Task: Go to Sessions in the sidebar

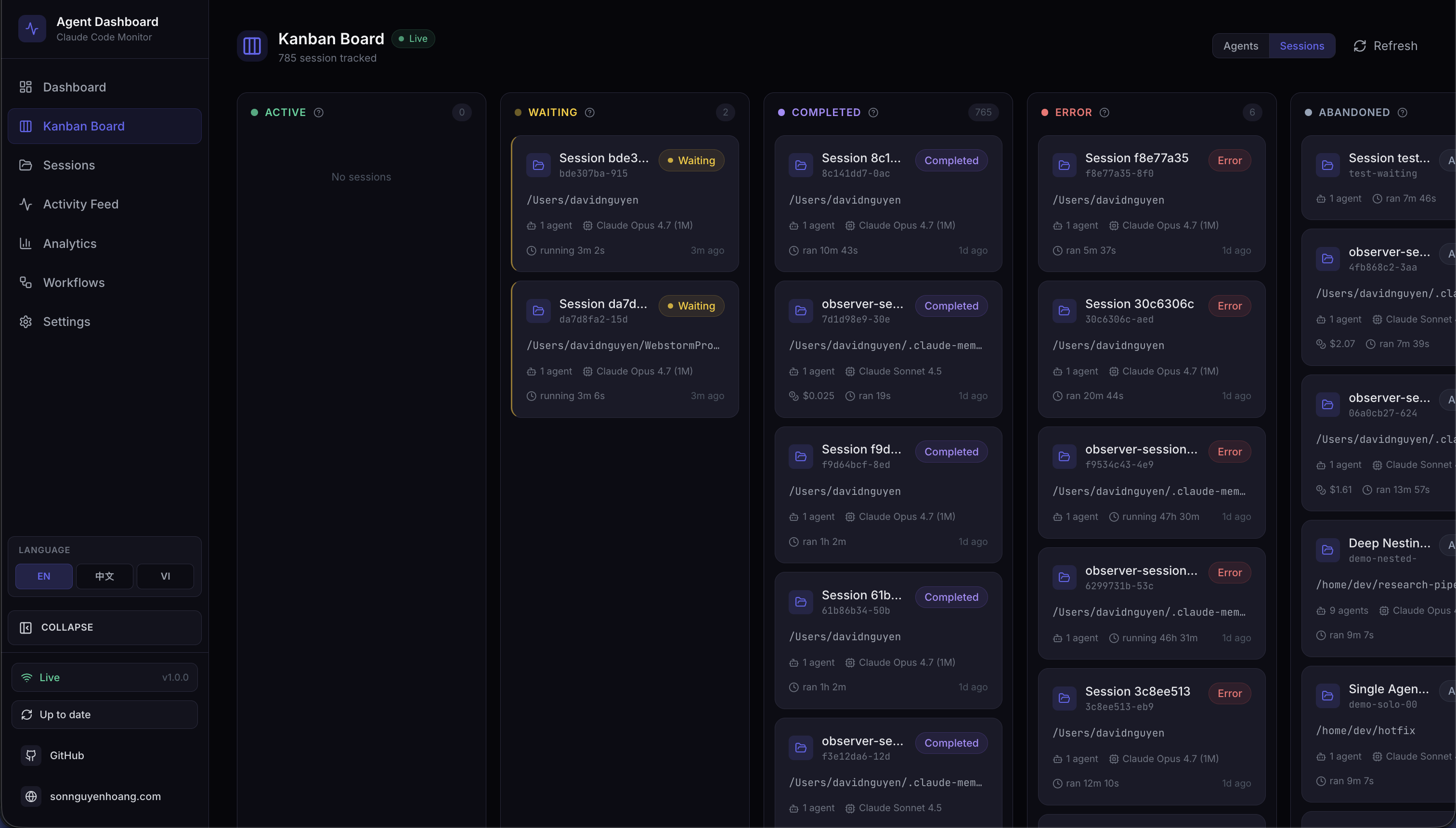Action: tap(104, 165)
